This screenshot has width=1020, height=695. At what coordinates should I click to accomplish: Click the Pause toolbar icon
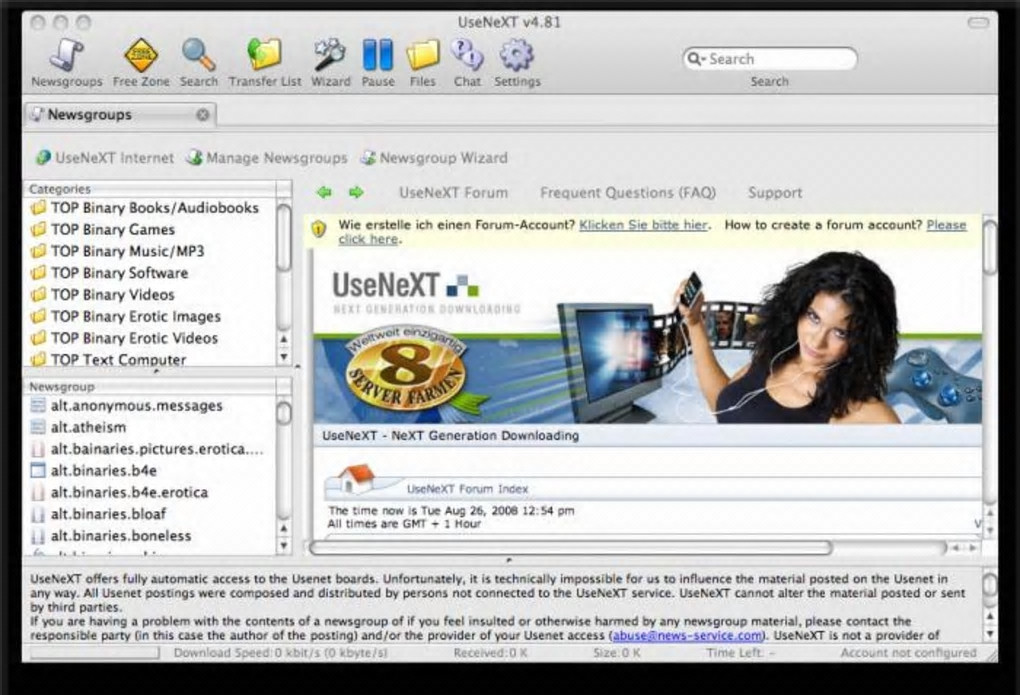pos(378,55)
